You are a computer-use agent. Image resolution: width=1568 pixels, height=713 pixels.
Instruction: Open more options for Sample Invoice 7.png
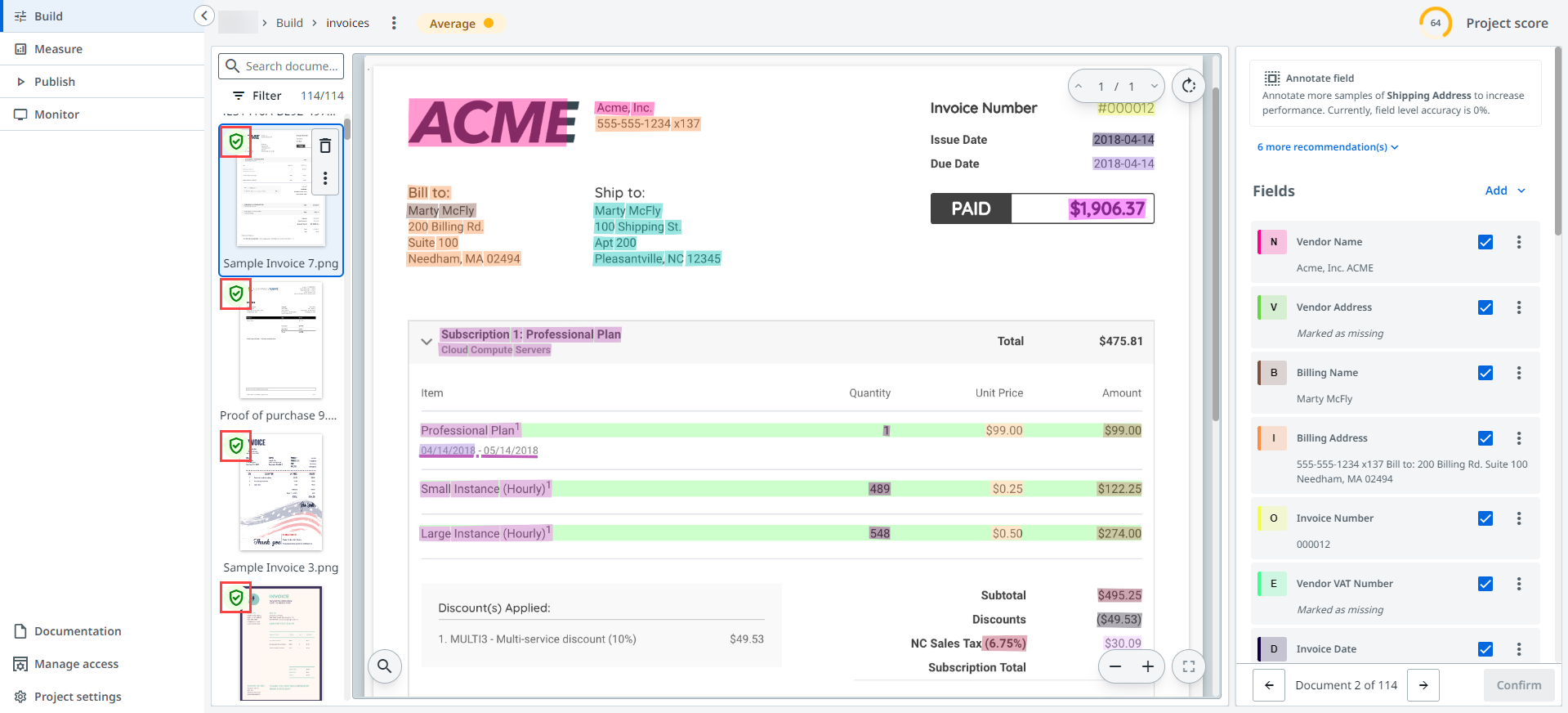pyautogui.click(x=325, y=177)
